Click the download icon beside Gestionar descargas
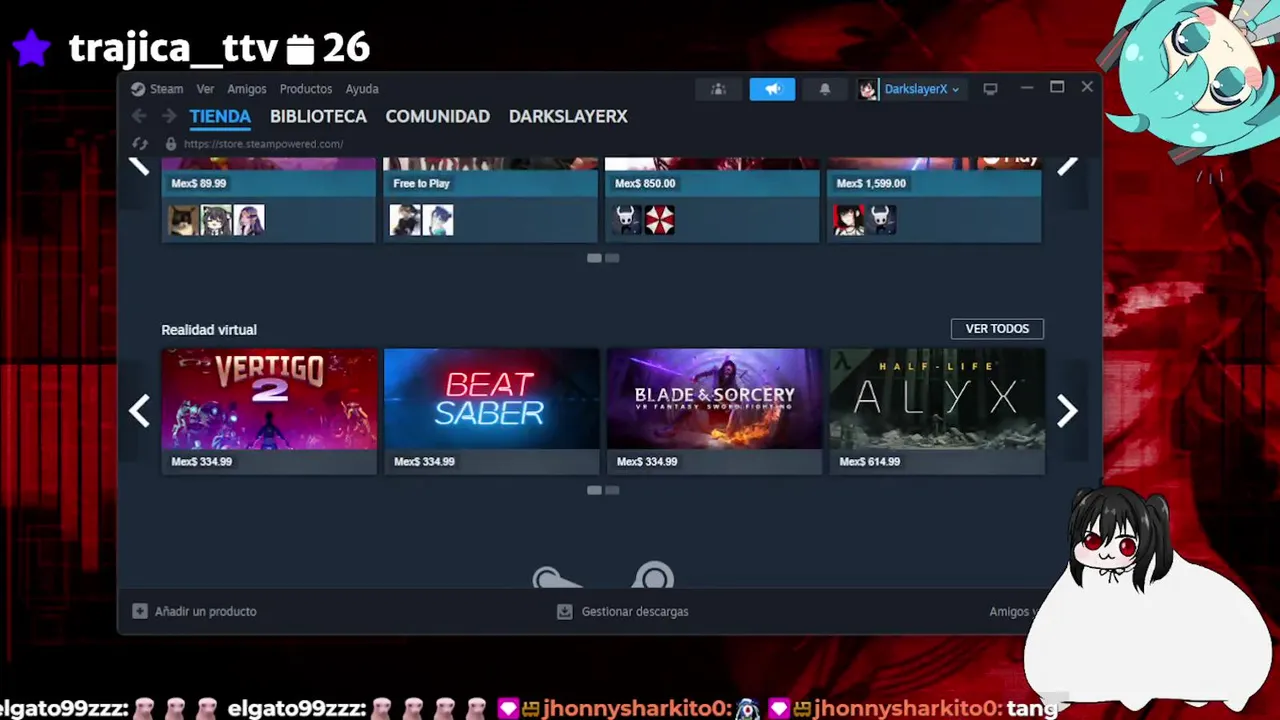1280x720 pixels. 564,611
